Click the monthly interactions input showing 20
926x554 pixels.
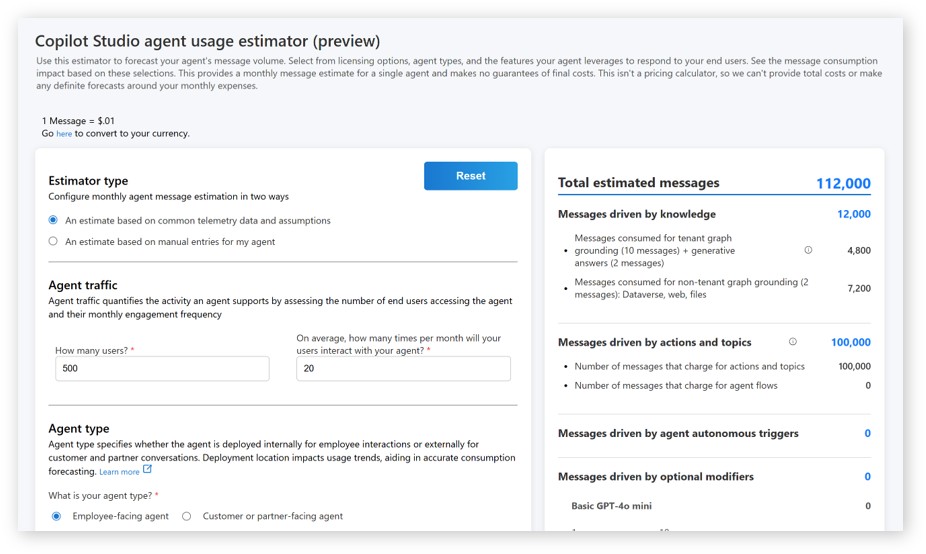(403, 368)
